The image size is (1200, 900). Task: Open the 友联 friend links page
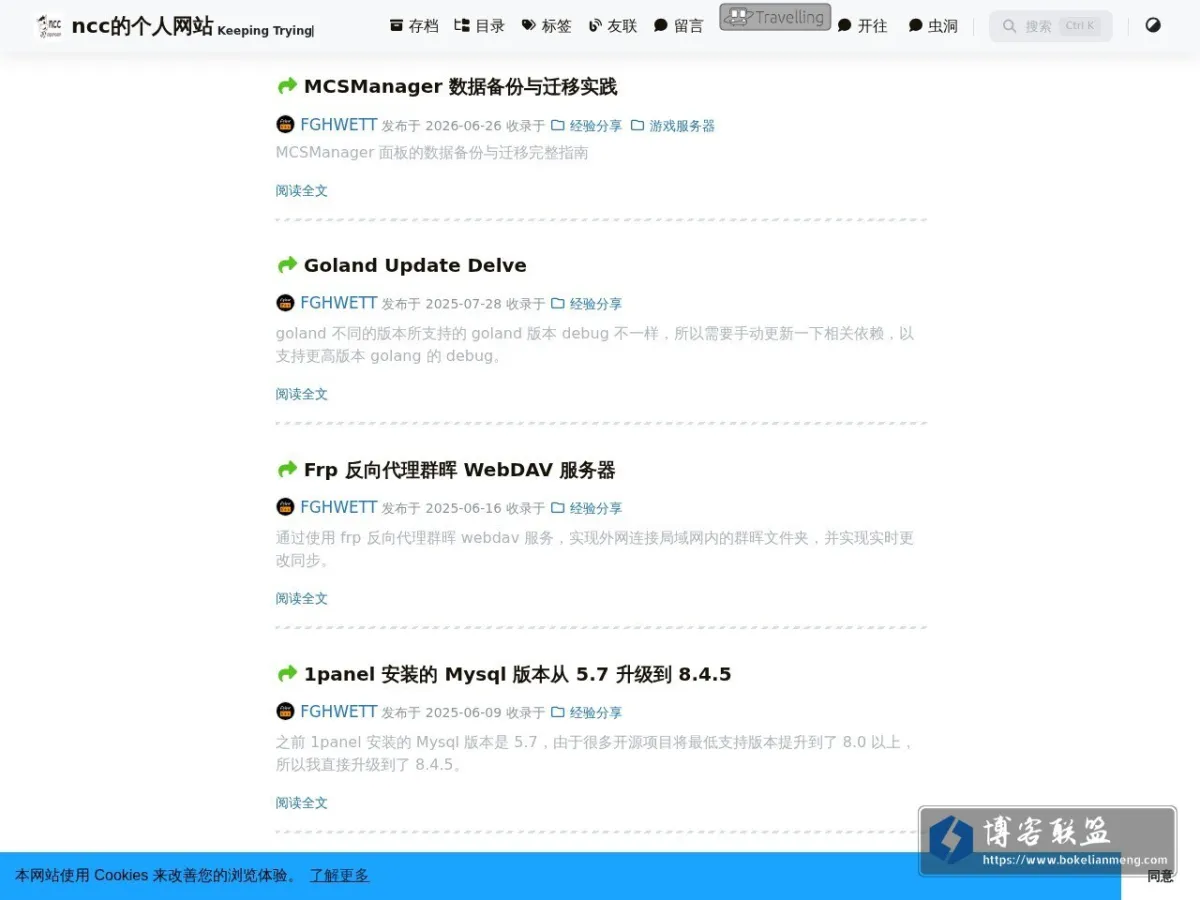coord(613,26)
